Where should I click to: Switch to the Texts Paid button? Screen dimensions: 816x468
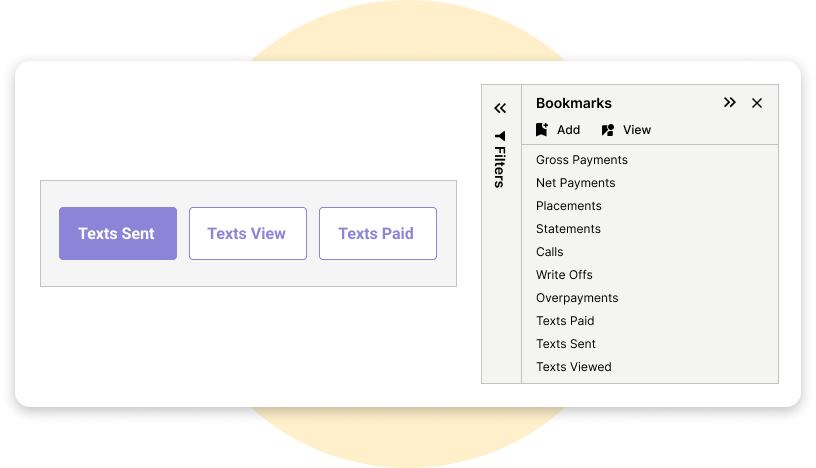[x=377, y=234]
